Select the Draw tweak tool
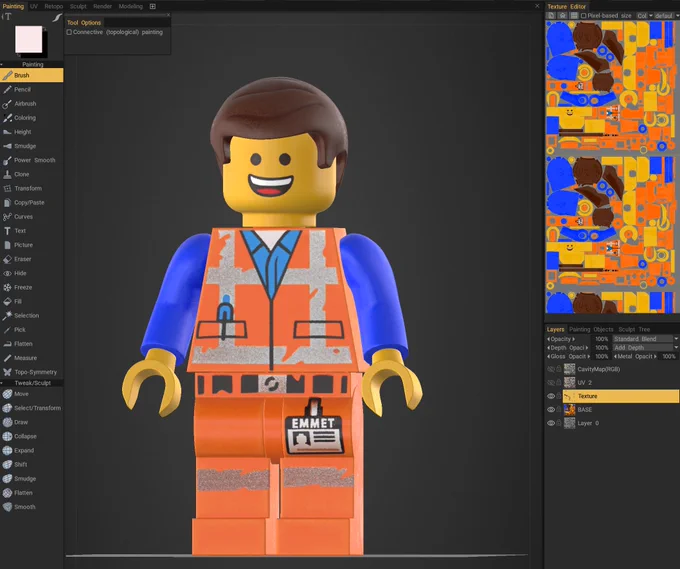This screenshot has width=680, height=569. pos(31,422)
